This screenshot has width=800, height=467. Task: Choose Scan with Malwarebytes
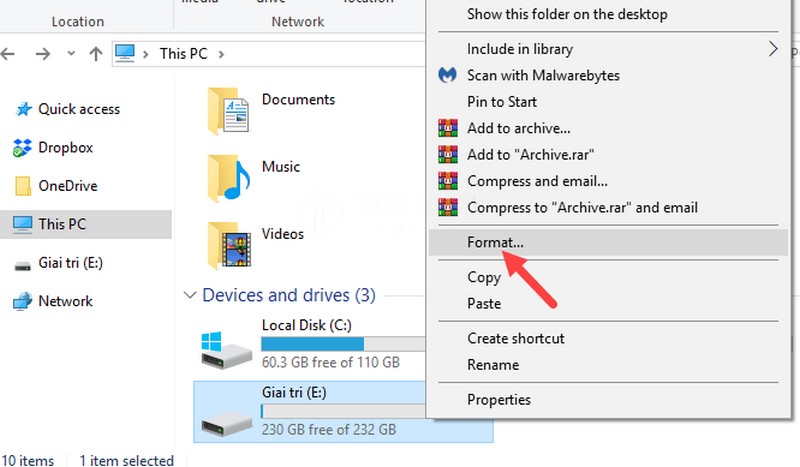point(543,76)
